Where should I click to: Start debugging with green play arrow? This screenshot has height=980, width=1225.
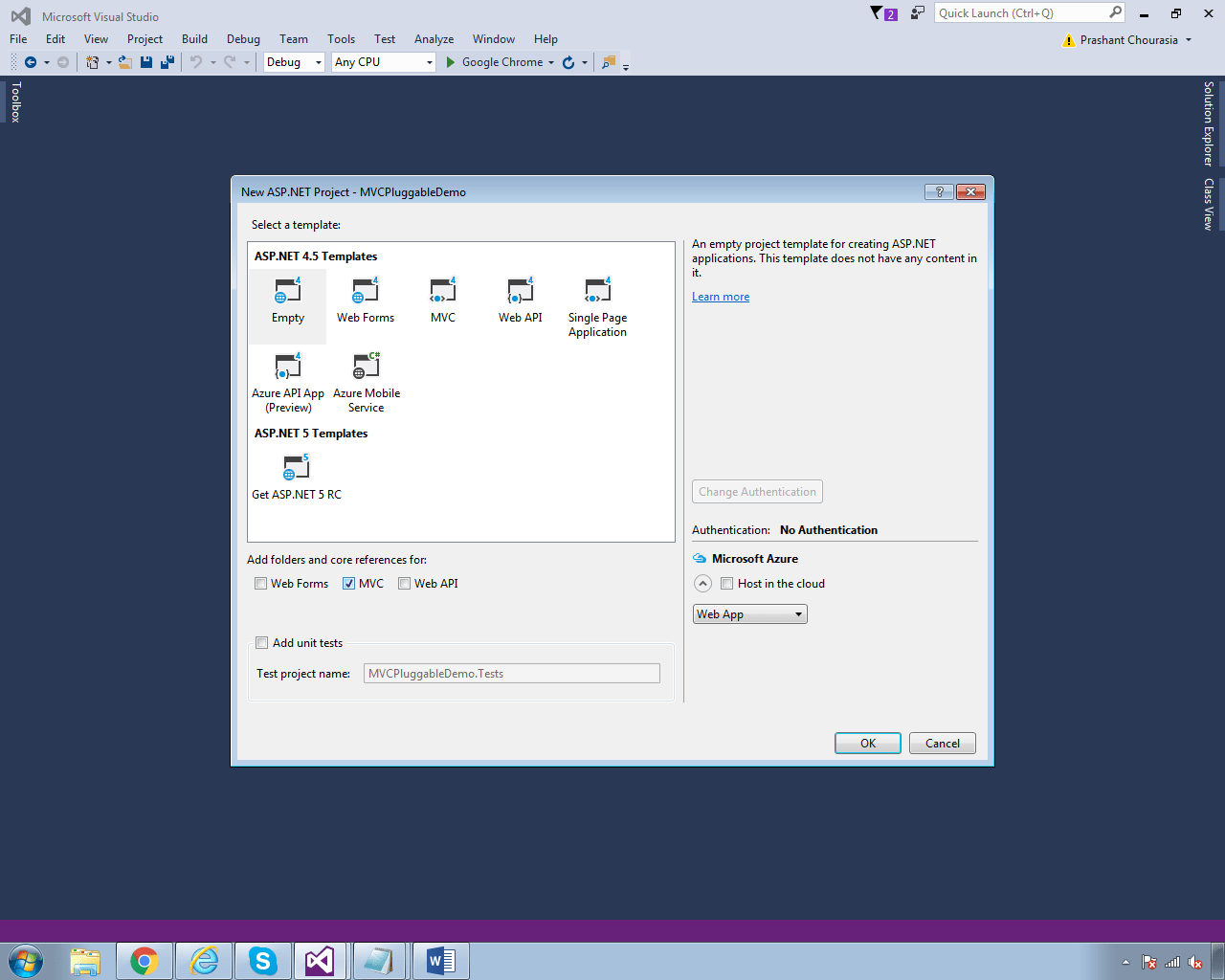click(x=451, y=62)
